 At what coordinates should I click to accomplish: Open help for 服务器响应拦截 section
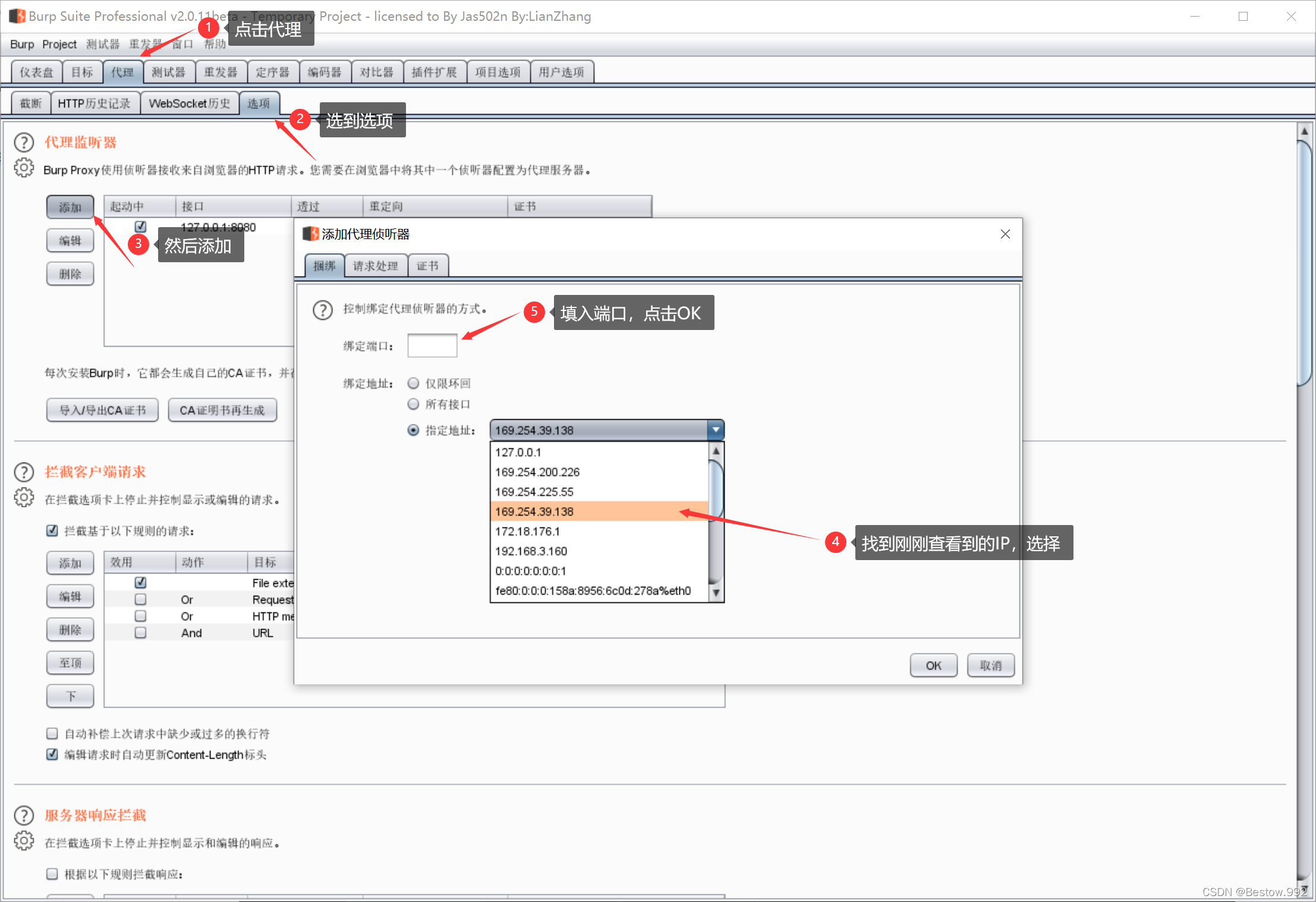tap(24, 815)
